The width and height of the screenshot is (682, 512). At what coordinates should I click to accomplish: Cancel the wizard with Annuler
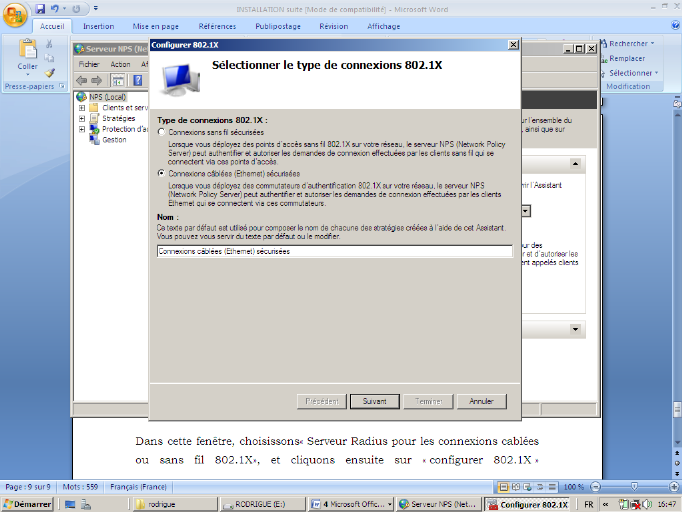481,401
